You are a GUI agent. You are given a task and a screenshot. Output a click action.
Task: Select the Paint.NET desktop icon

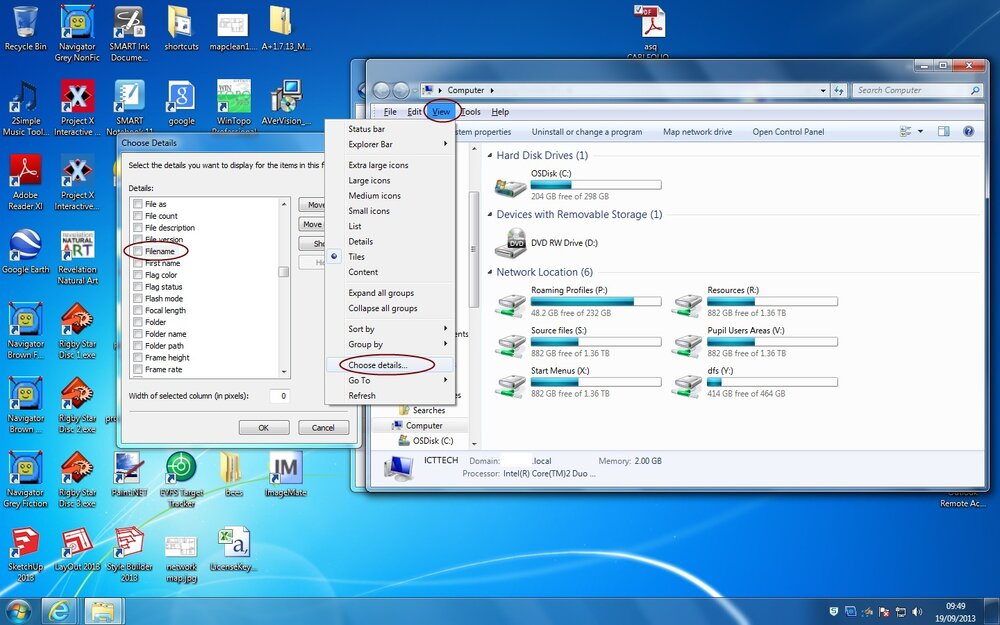(129, 474)
